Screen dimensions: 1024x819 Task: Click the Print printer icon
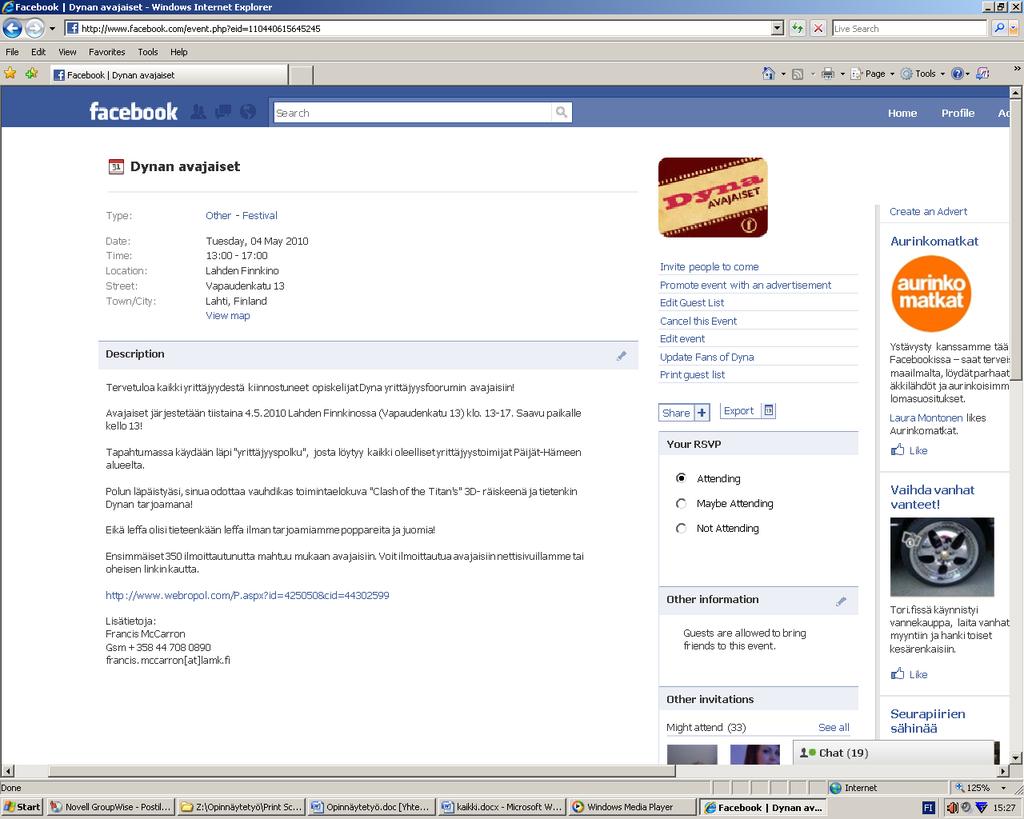tap(827, 74)
